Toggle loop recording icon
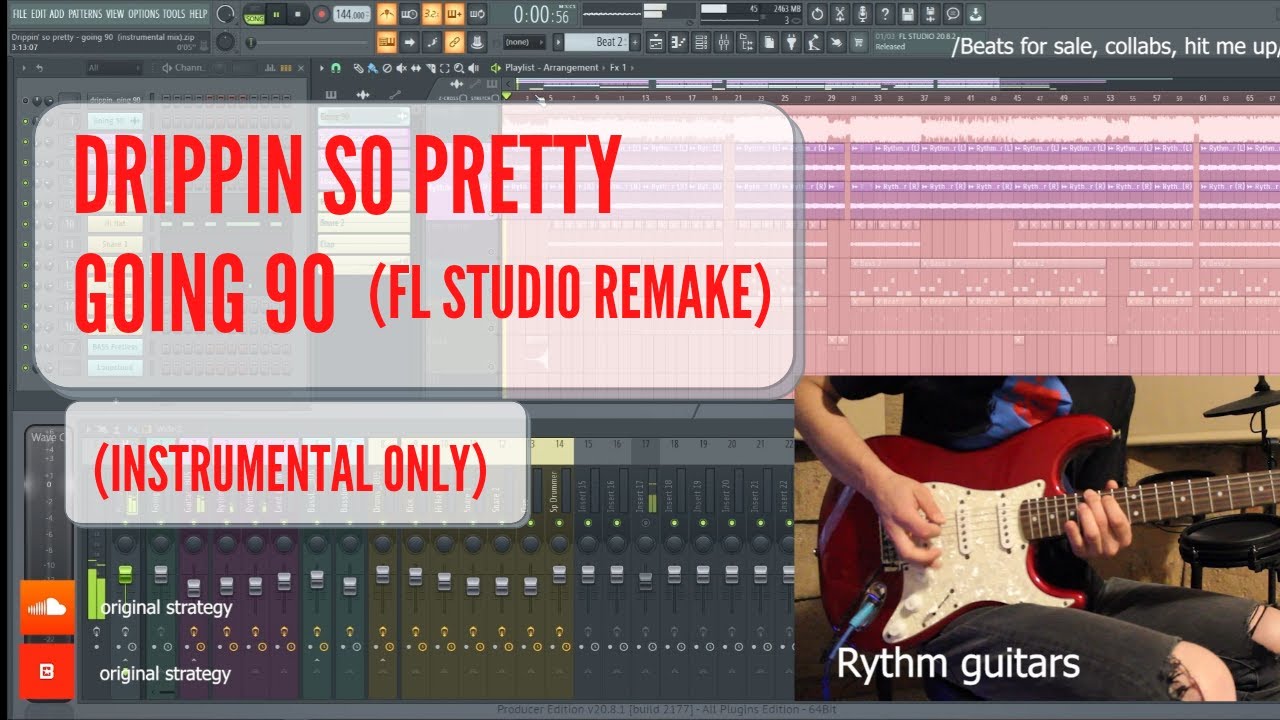The height and width of the screenshot is (720, 1280). tap(477, 14)
